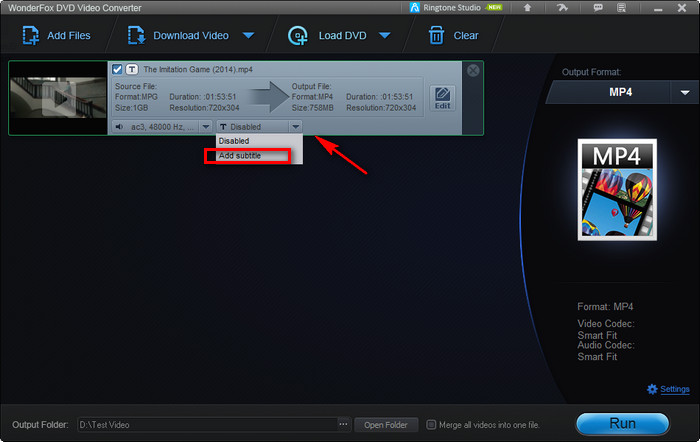Click the Add Files button

[57, 35]
